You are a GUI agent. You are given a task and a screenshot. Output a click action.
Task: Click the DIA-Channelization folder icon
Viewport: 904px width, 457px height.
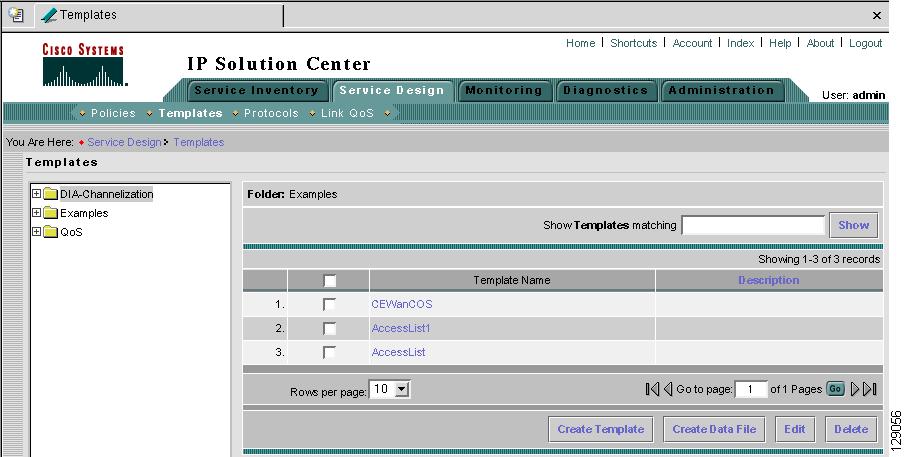coord(51,194)
